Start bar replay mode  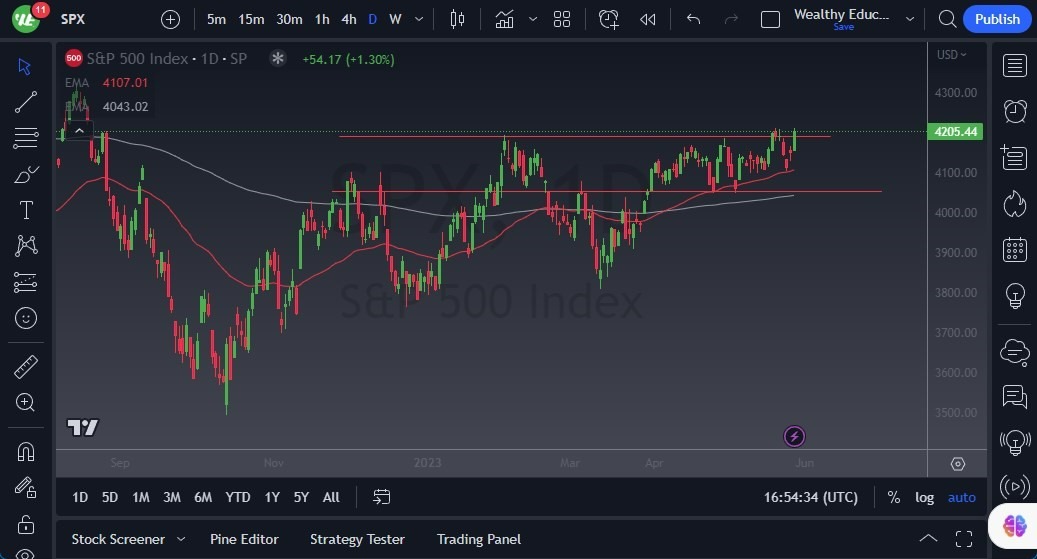[x=647, y=20]
